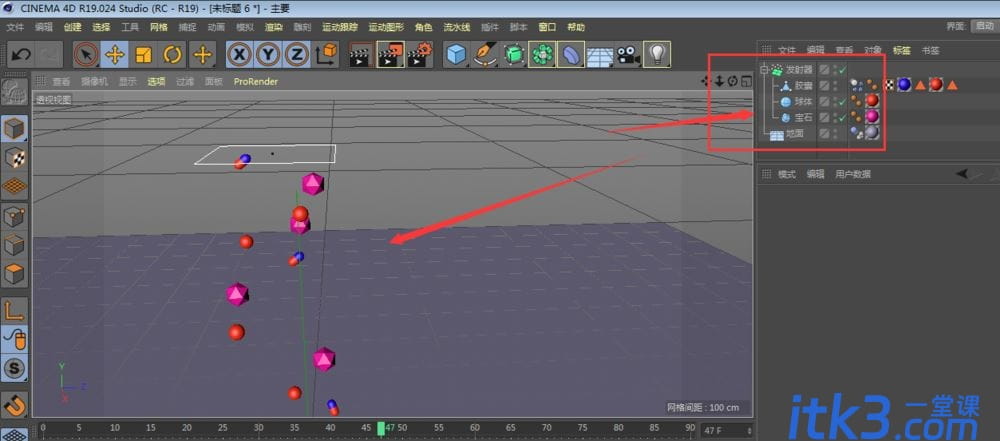Open the 渲染 menu
Viewport: 1000px width, 441px height.
point(274,27)
